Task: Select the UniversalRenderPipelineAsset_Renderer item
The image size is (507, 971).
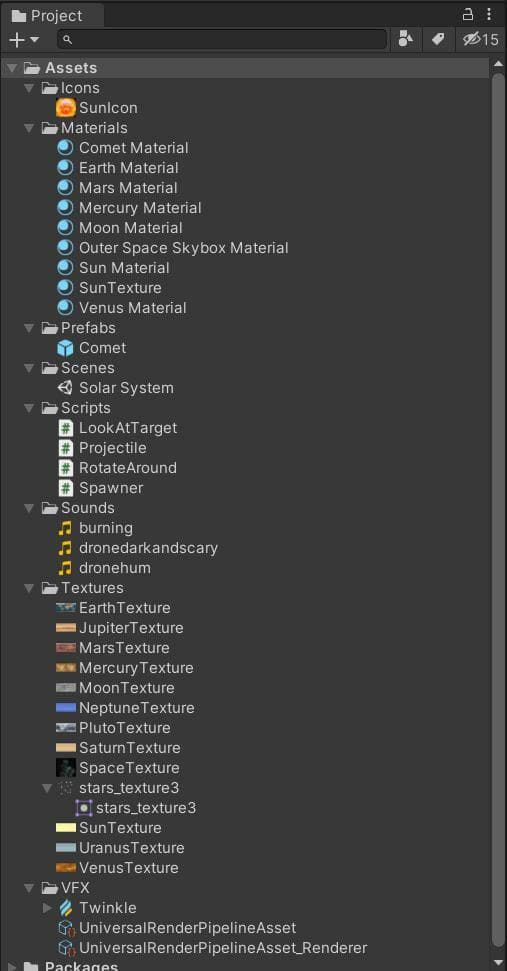Action: pyautogui.click(x=213, y=948)
